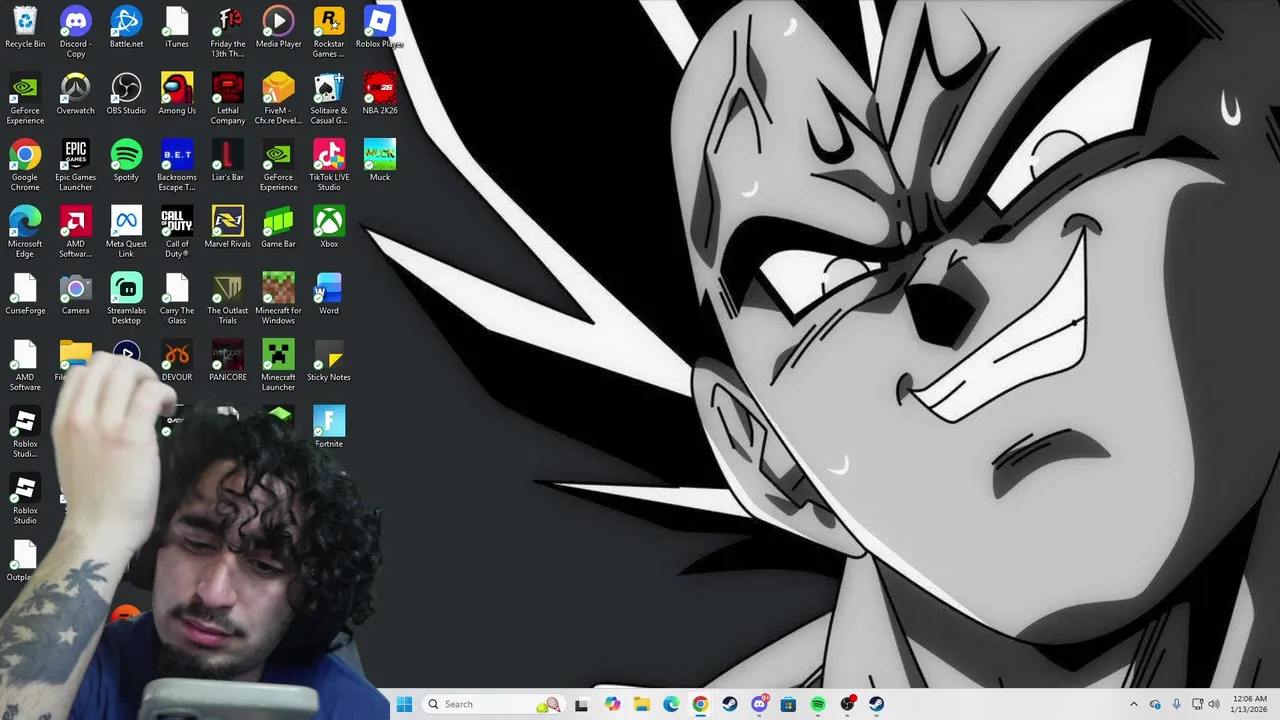Open the Google Chrome desktop shortcut
This screenshot has width=1280, height=720.
pos(25,166)
